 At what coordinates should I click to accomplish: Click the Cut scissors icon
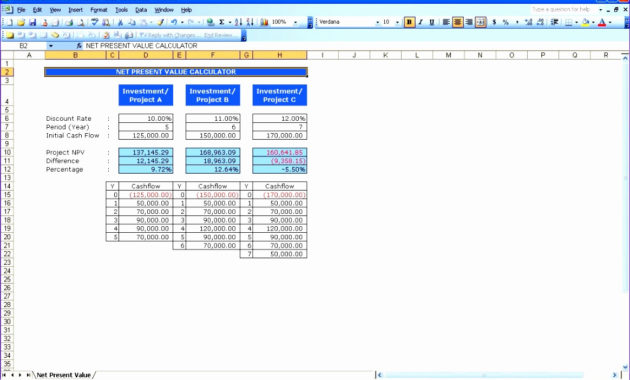pyautogui.click(x=120, y=22)
